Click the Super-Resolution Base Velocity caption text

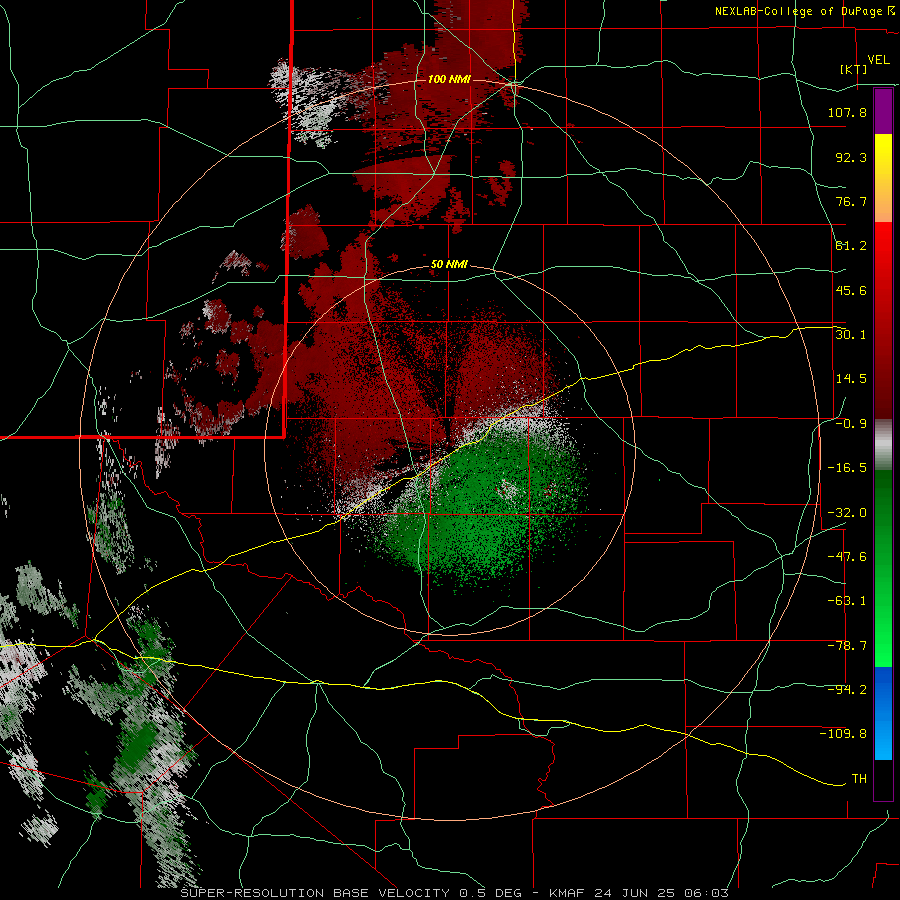pyautogui.click(x=455, y=893)
